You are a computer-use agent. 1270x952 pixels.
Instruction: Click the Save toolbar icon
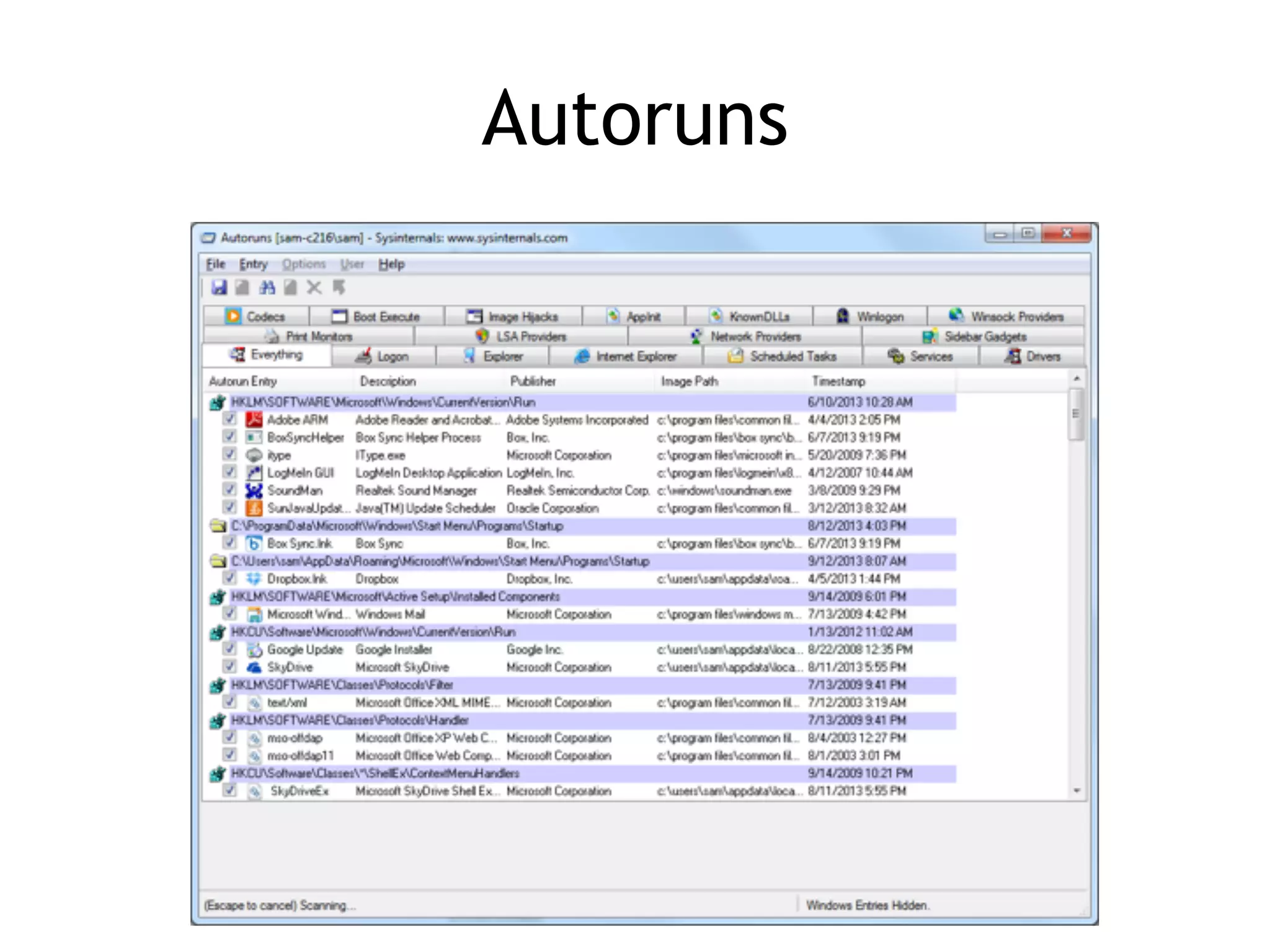click(x=219, y=287)
